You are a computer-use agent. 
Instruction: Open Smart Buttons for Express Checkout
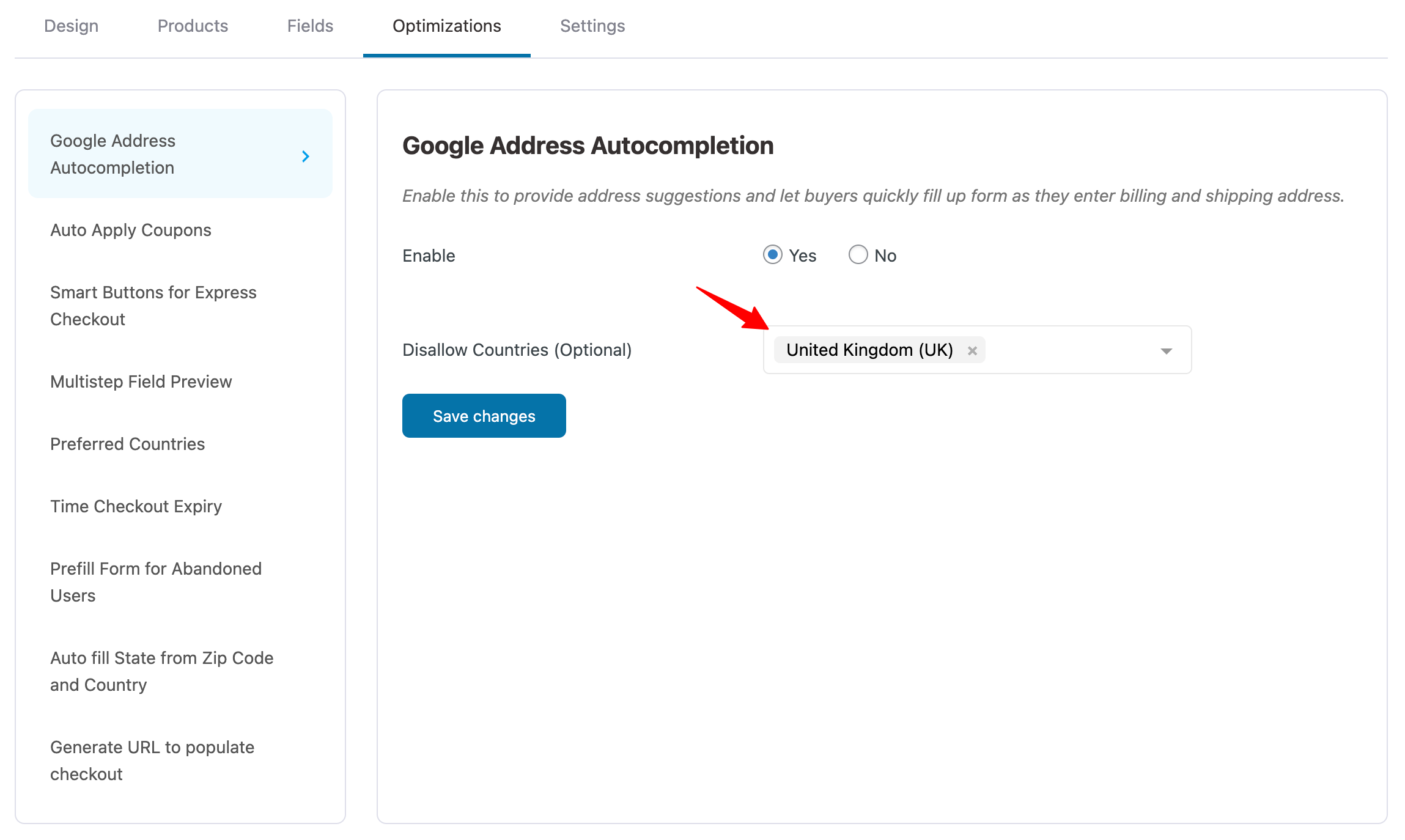pyautogui.click(x=153, y=305)
